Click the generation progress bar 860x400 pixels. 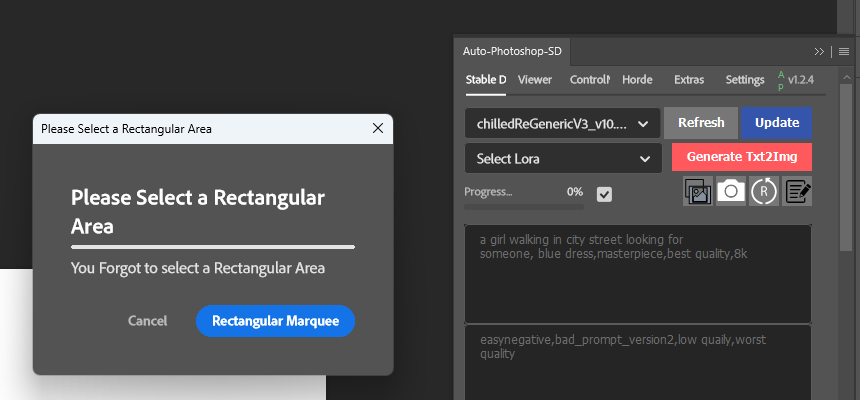pos(524,207)
